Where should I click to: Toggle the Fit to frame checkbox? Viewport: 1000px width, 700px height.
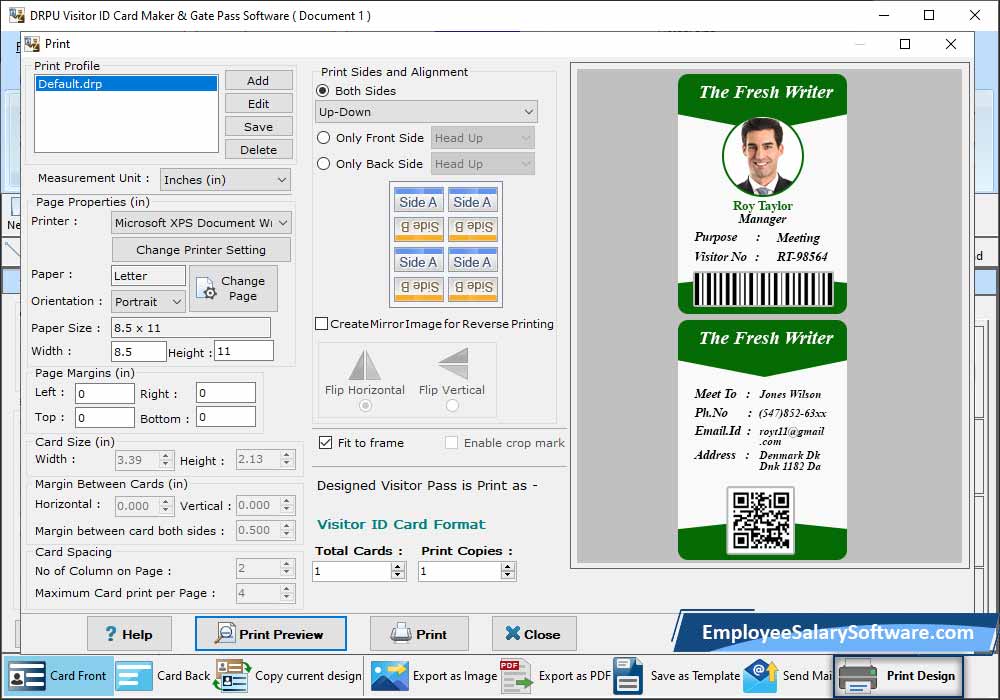[325, 442]
